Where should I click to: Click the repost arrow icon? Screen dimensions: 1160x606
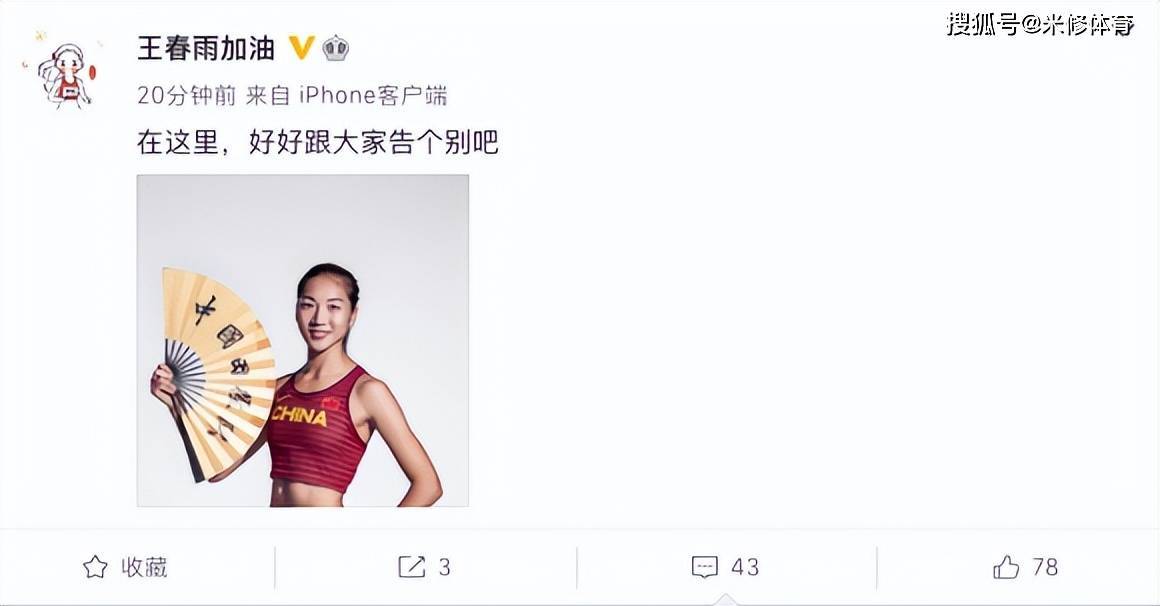pos(411,567)
